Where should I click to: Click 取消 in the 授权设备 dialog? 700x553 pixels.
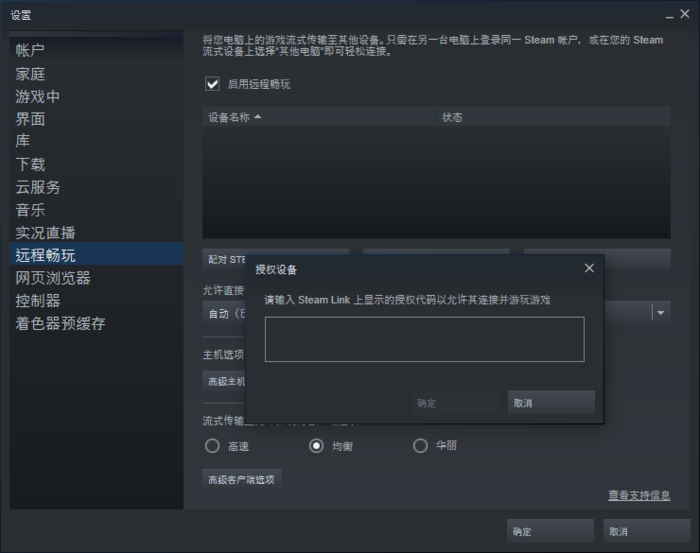[550, 403]
